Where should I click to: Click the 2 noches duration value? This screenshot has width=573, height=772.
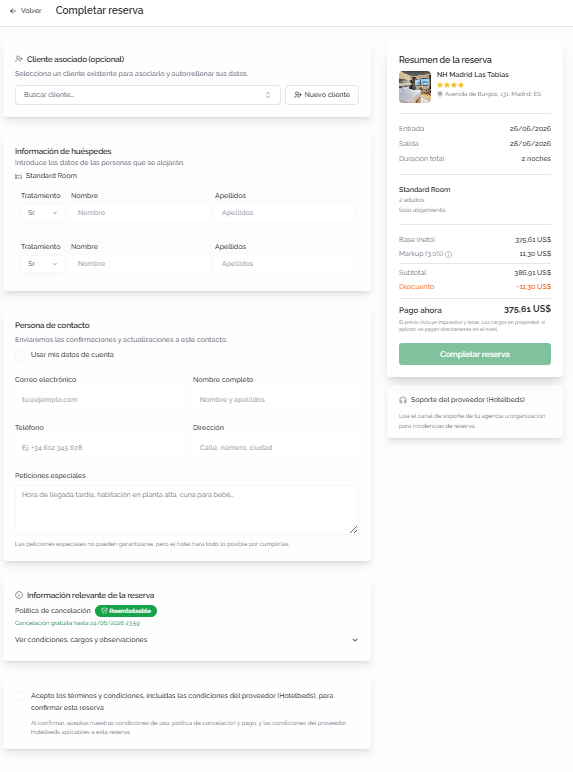coord(536,159)
